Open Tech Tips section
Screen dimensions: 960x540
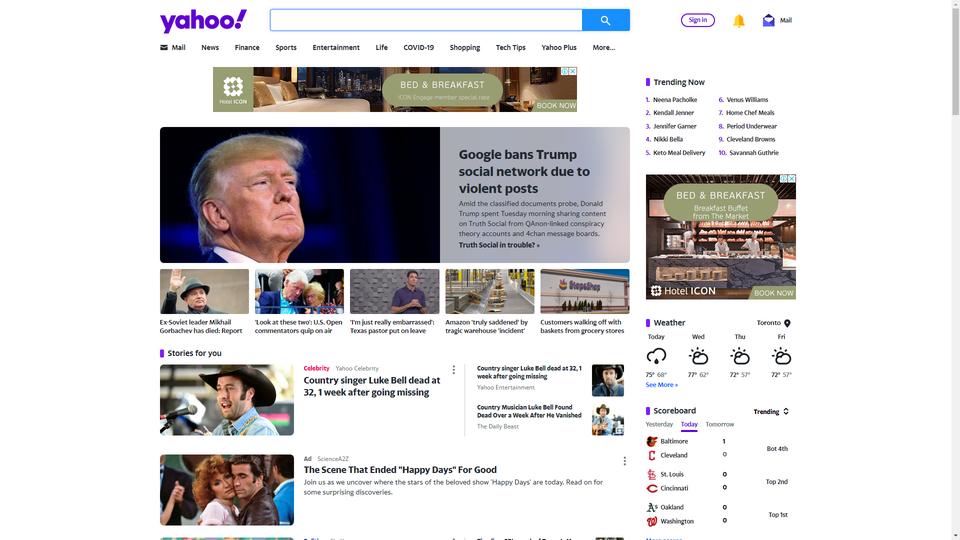[x=511, y=47]
